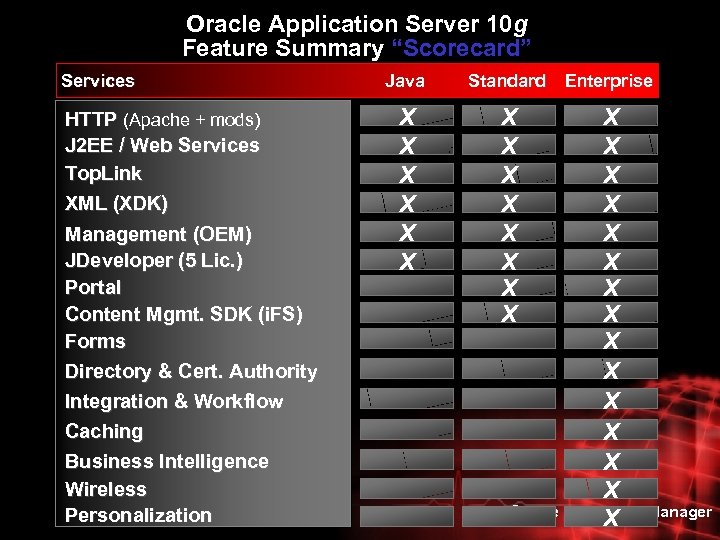Click the X in J2EE row, Standard column

[509, 145]
